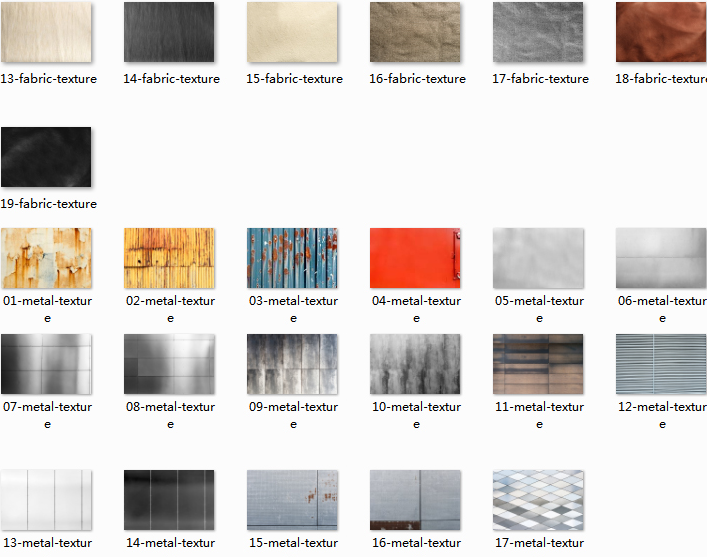This screenshot has width=707, height=557.
Task: Choose the red 04-metal-texture thumbnail
Action: tap(415, 258)
